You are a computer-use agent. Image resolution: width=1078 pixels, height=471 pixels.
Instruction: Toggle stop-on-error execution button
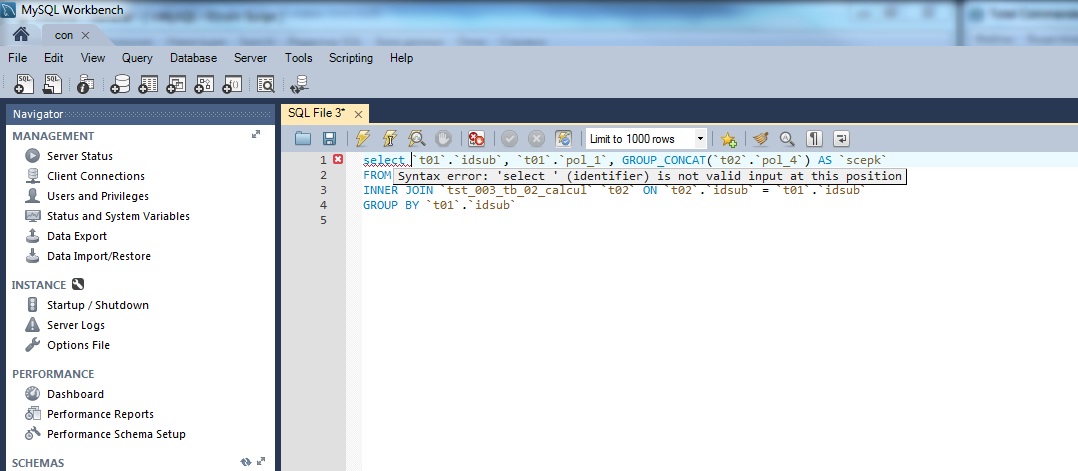[x=477, y=139]
